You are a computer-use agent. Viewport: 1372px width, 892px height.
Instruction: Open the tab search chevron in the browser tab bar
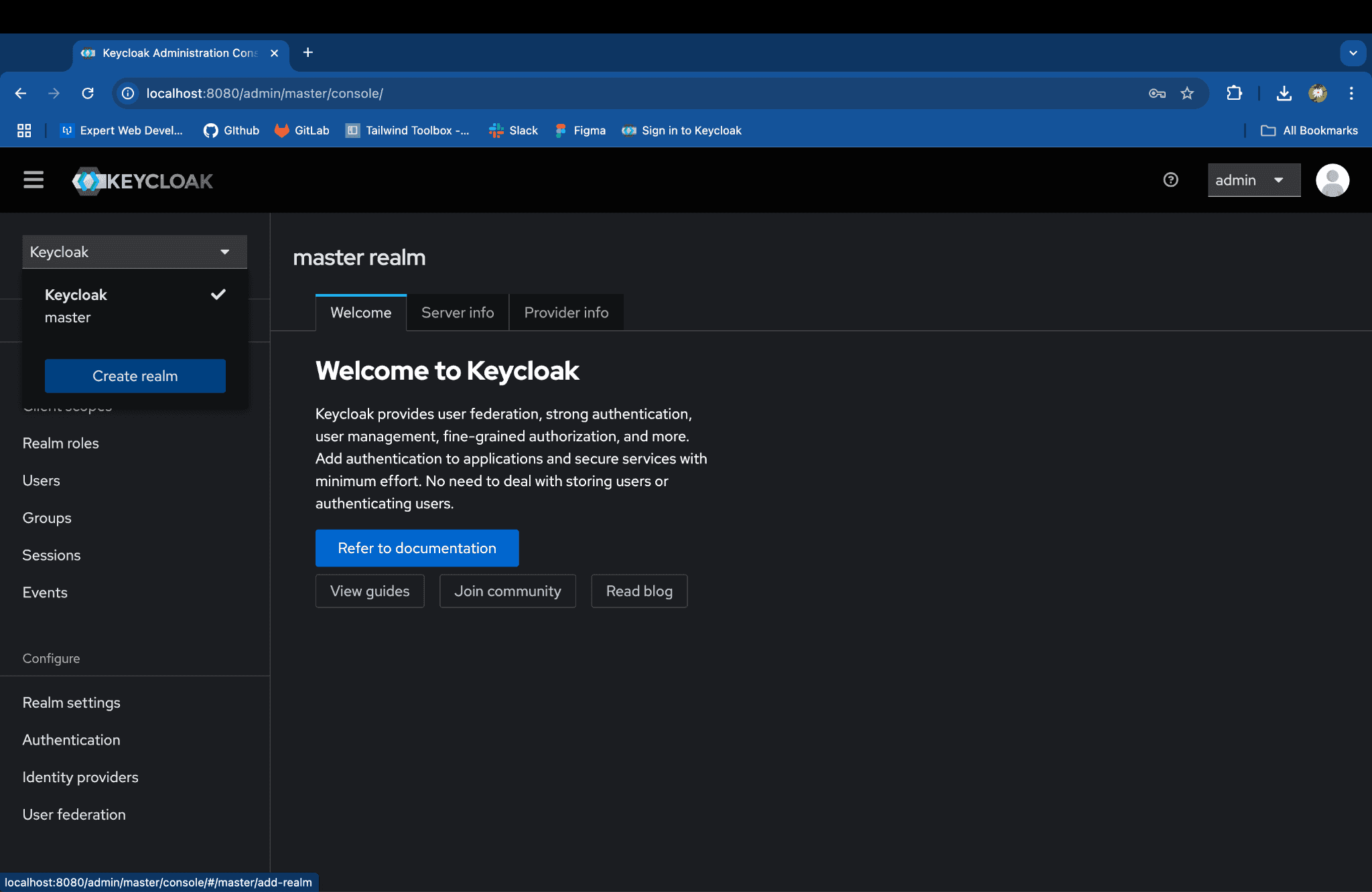pyautogui.click(x=1353, y=53)
